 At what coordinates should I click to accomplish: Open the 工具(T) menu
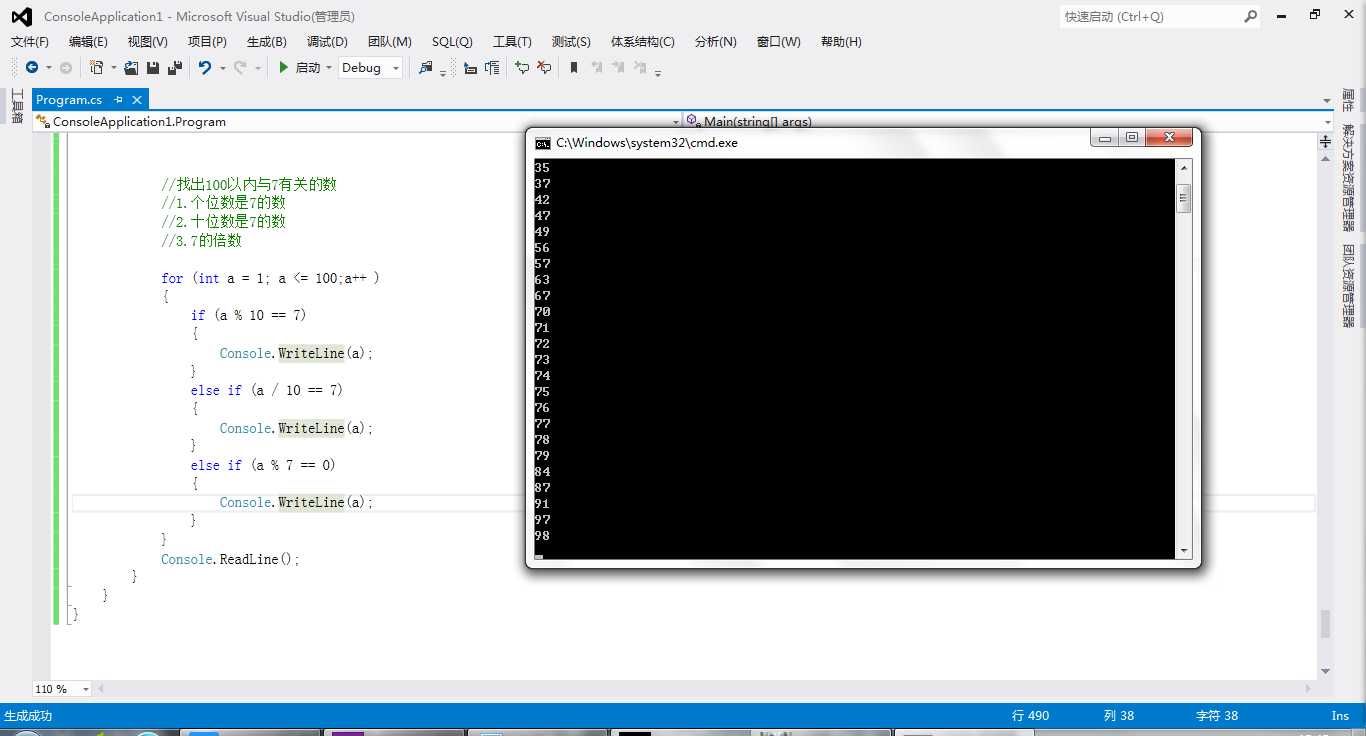pyautogui.click(x=512, y=42)
